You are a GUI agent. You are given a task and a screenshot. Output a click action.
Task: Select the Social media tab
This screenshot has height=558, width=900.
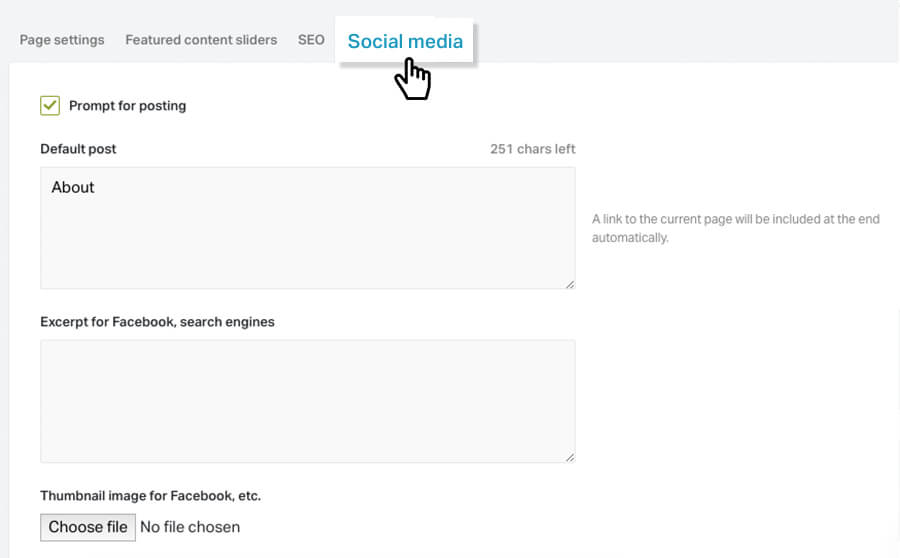405,41
